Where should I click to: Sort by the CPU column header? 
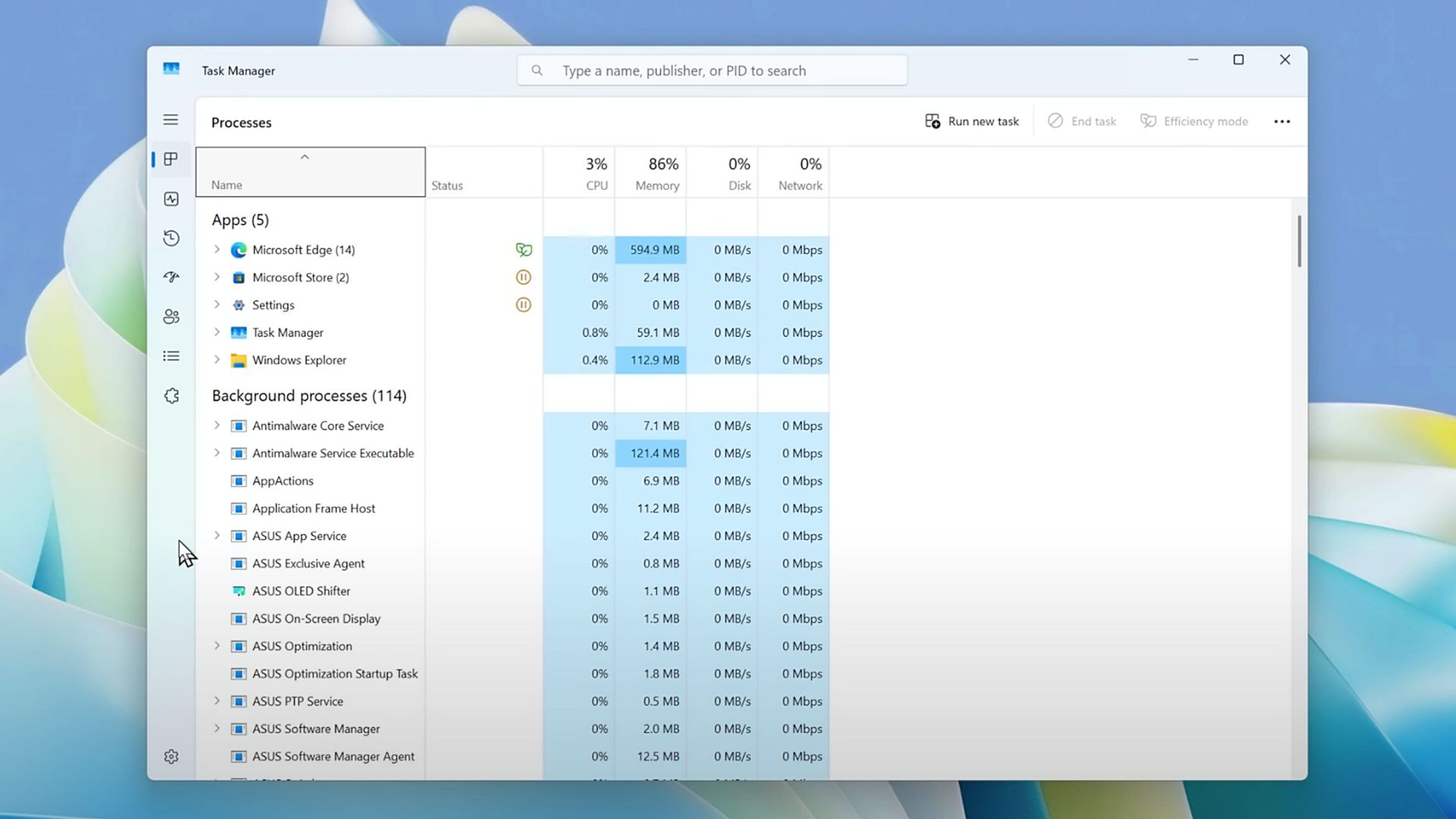(579, 172)
